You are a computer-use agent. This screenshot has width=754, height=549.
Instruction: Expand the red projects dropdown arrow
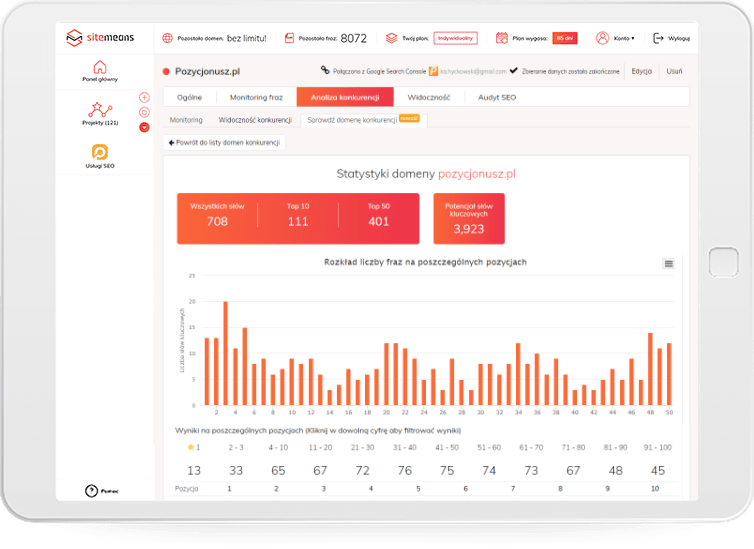pos(144,127)
